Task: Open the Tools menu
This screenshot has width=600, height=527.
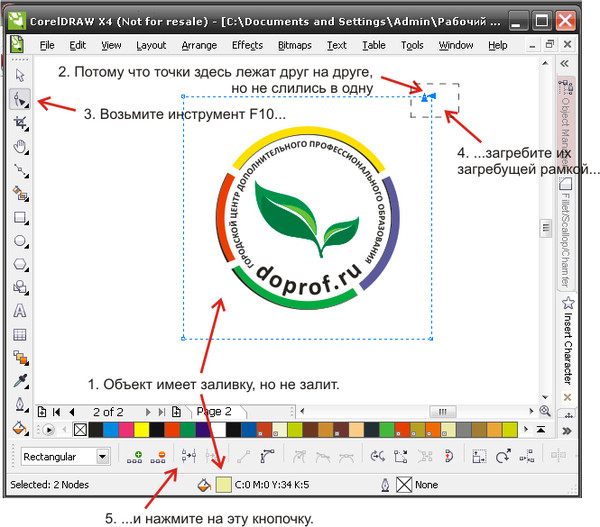Action: click(412, 45)
